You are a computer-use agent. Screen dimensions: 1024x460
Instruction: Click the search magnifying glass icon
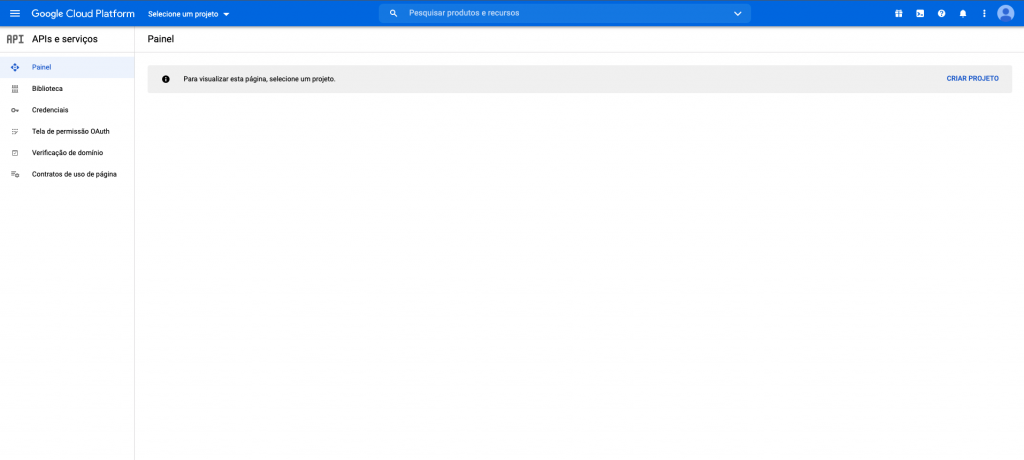(393, 13)
